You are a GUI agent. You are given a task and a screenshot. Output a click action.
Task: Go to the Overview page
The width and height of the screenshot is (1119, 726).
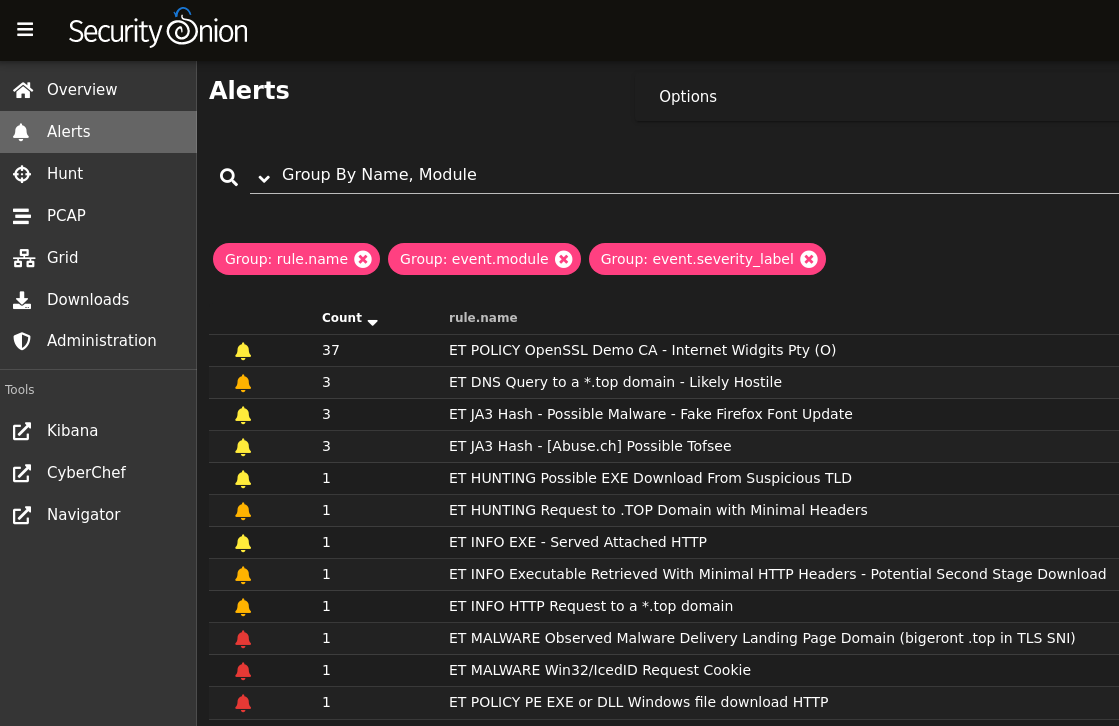coord(98,90)
